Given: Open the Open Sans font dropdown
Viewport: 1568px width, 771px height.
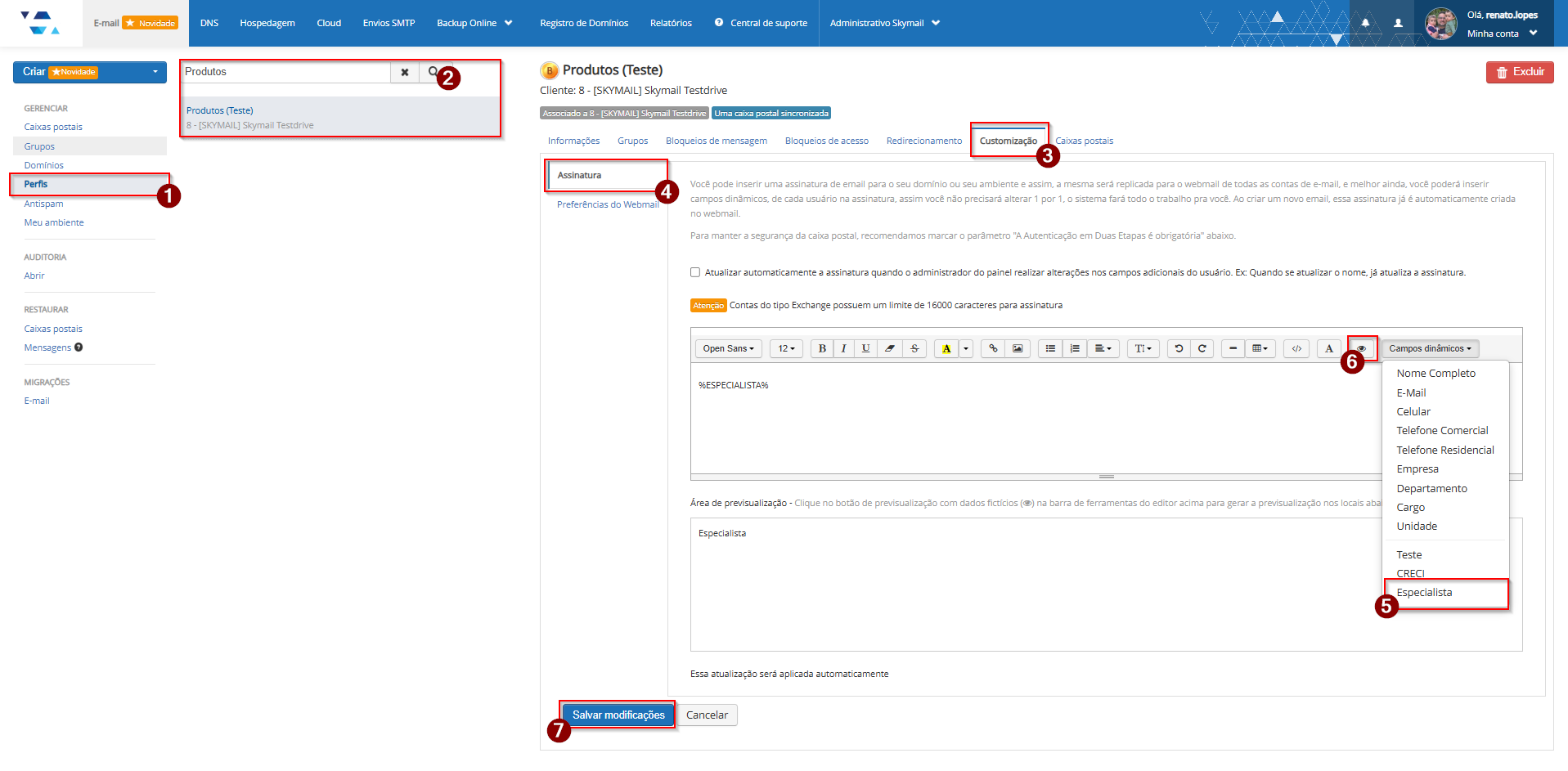Looking at the screenshot, I should (728, 348).
